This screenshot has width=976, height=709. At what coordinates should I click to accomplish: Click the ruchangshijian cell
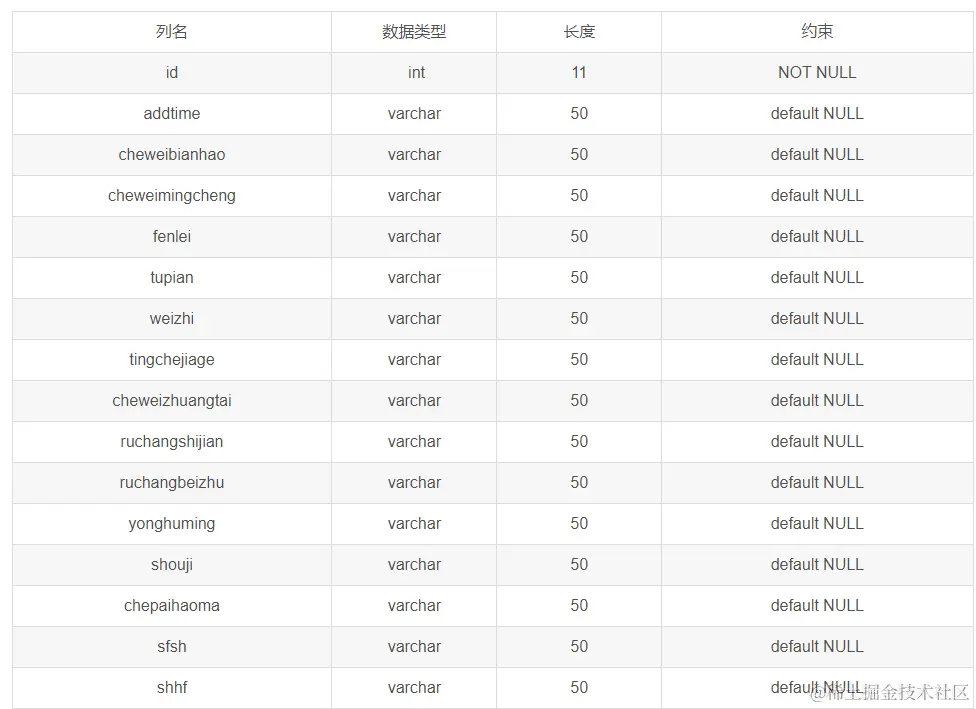pyautogui.click(x=172, y=442)
